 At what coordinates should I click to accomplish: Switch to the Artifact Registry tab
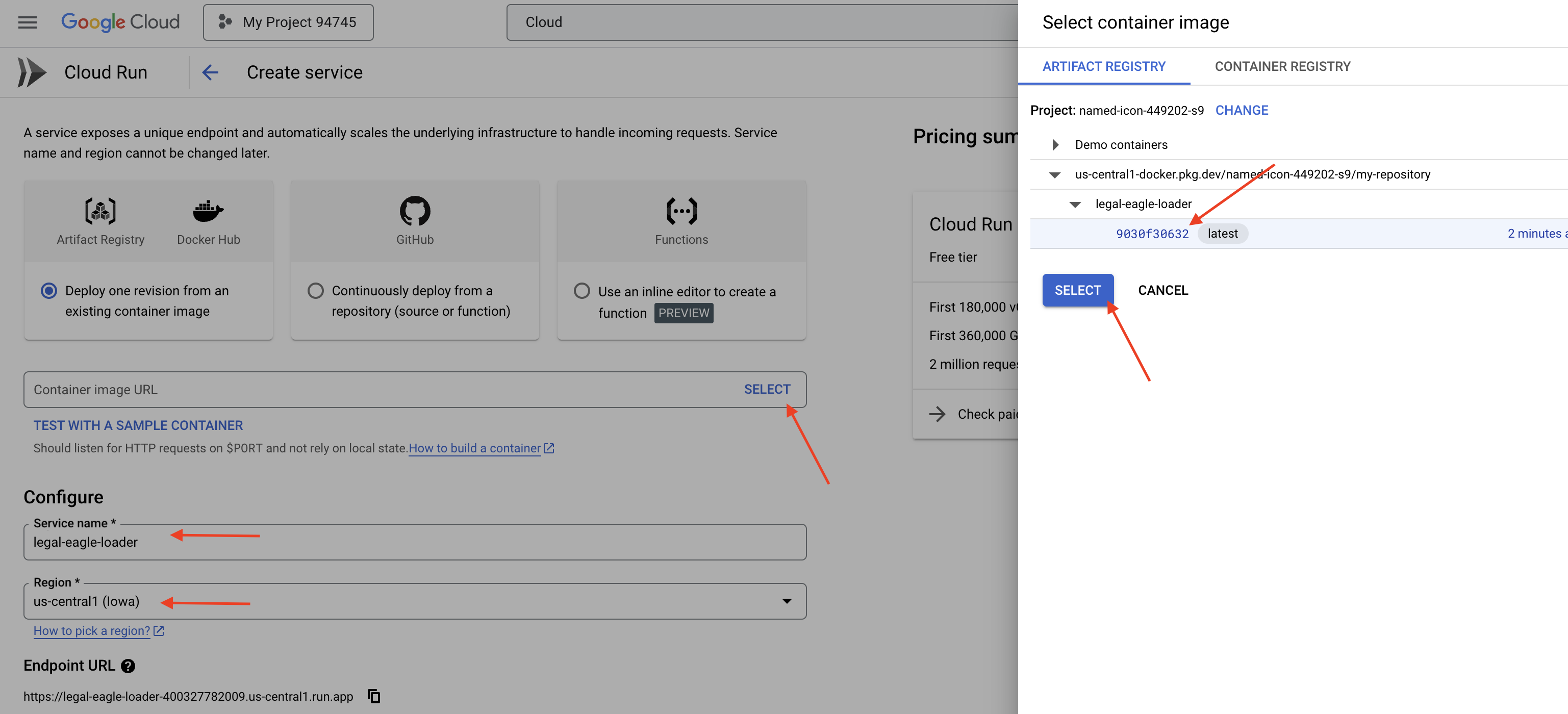[1103, 66]
